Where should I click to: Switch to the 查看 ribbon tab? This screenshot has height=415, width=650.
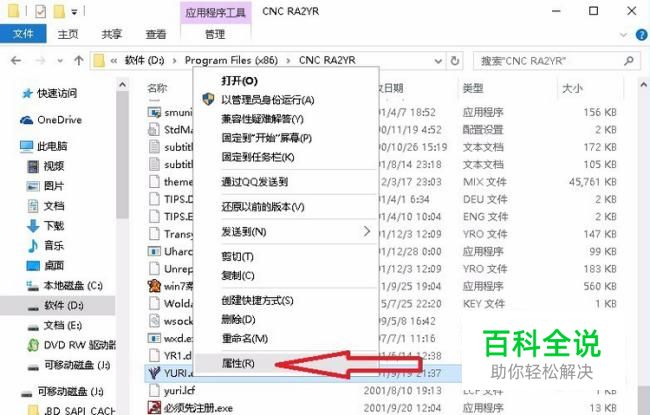point(156,34)
